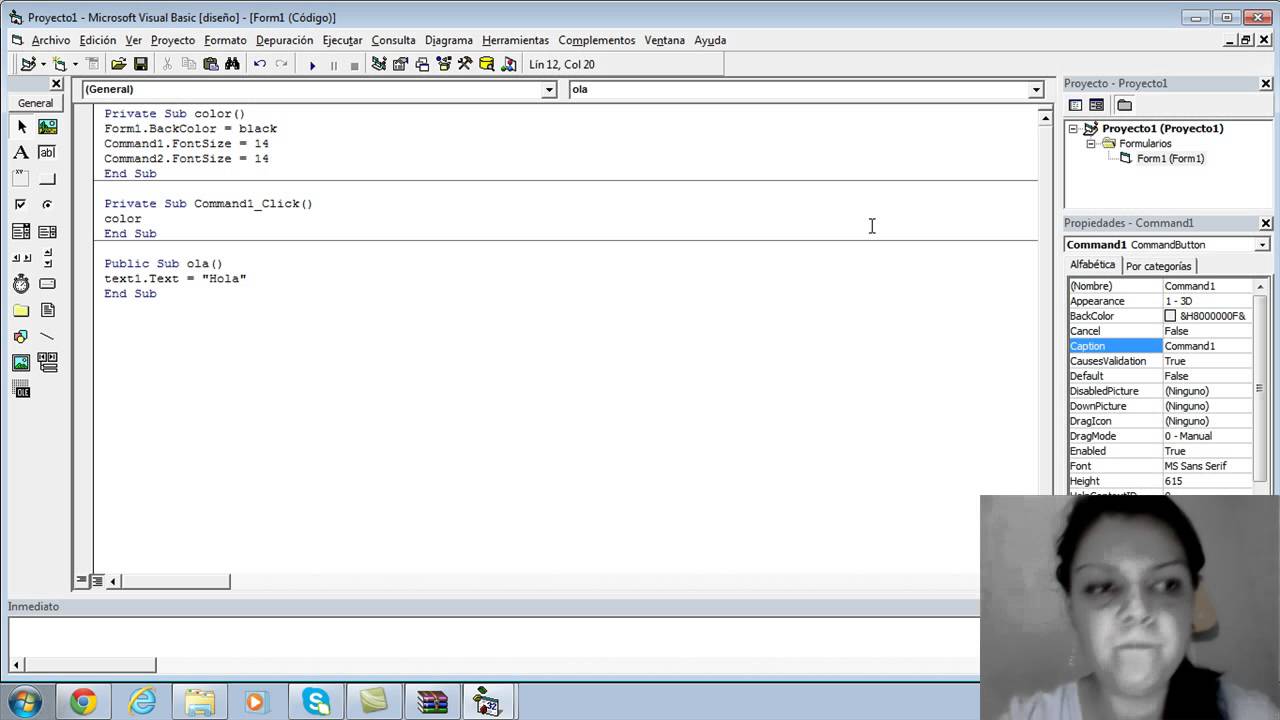This screenshot has width=1280, height=720.
Task: Select the Caption property row
Action: 1160,346
